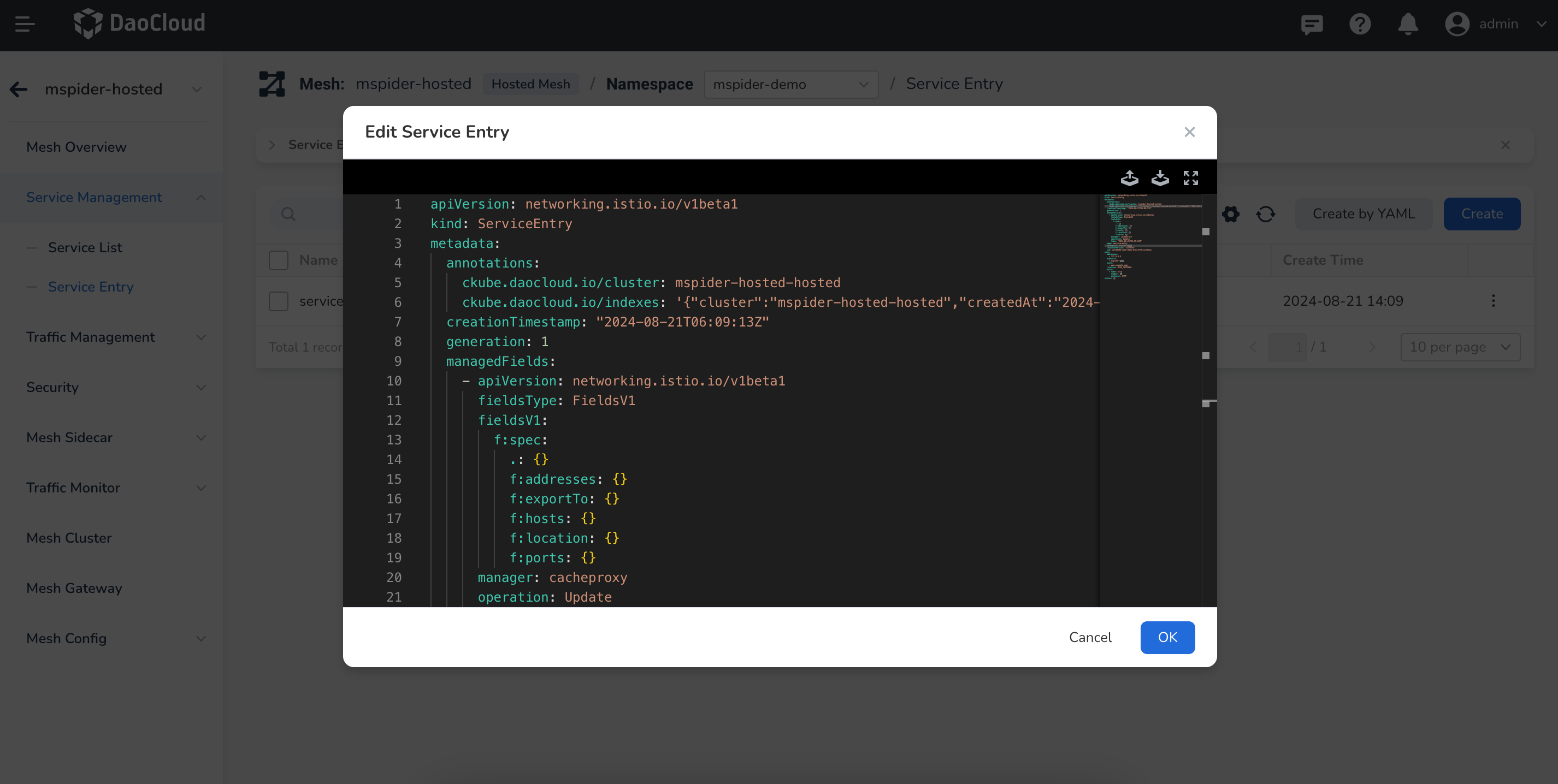Open the messages chat icon
This screenshot has height=784, width=1558.
[x=1312, y=24]
